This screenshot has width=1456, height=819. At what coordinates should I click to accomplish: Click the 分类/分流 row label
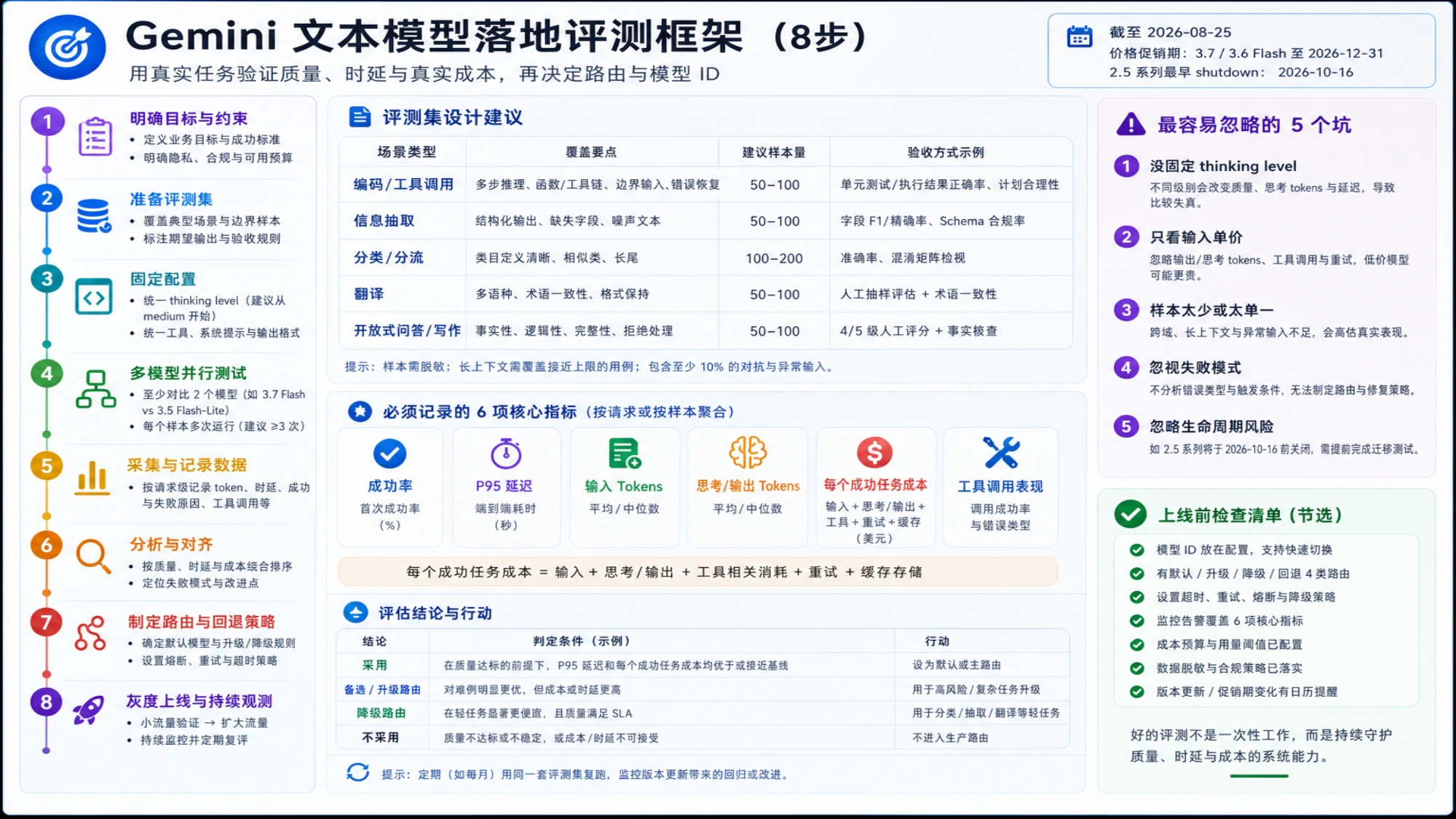[x=388, y=257]
